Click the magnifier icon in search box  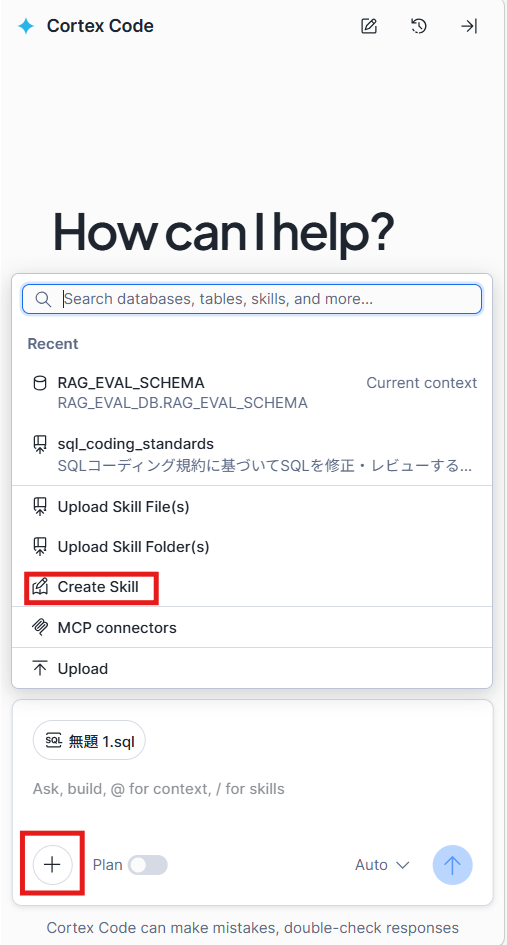pyautogui.click(x=43, y=300)
